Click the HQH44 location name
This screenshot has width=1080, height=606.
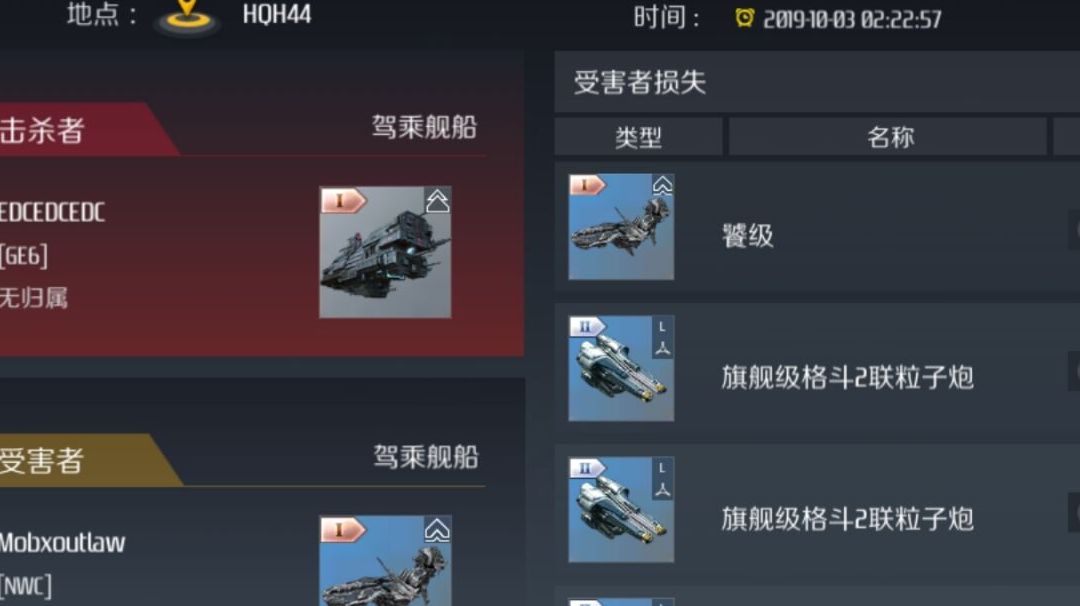pyautogui.click(x=277, y=14)
